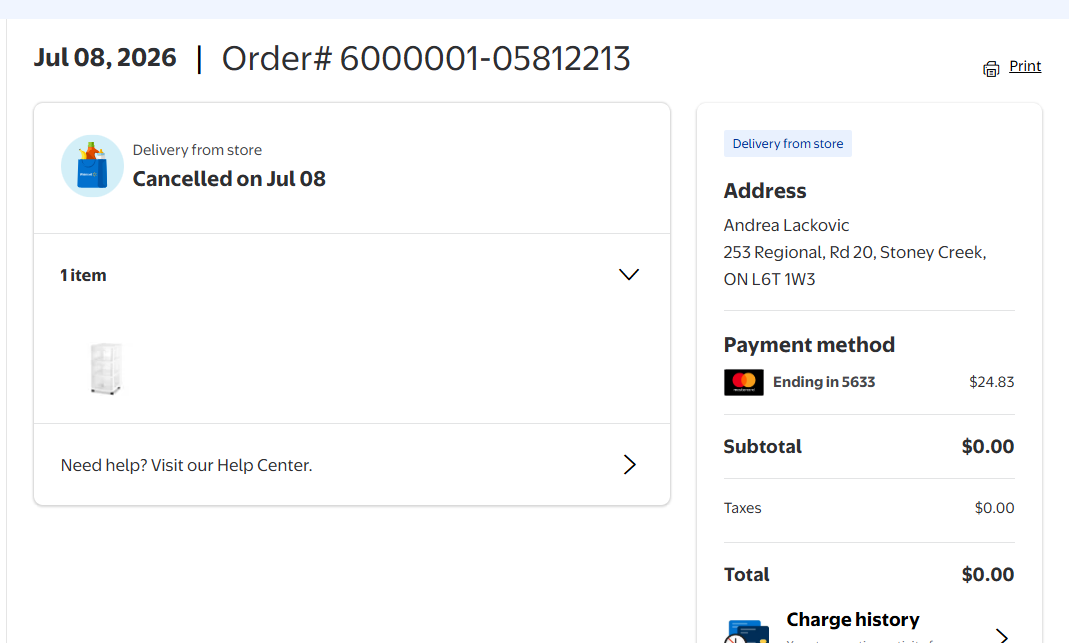Click the order number heading

(426, 59)
